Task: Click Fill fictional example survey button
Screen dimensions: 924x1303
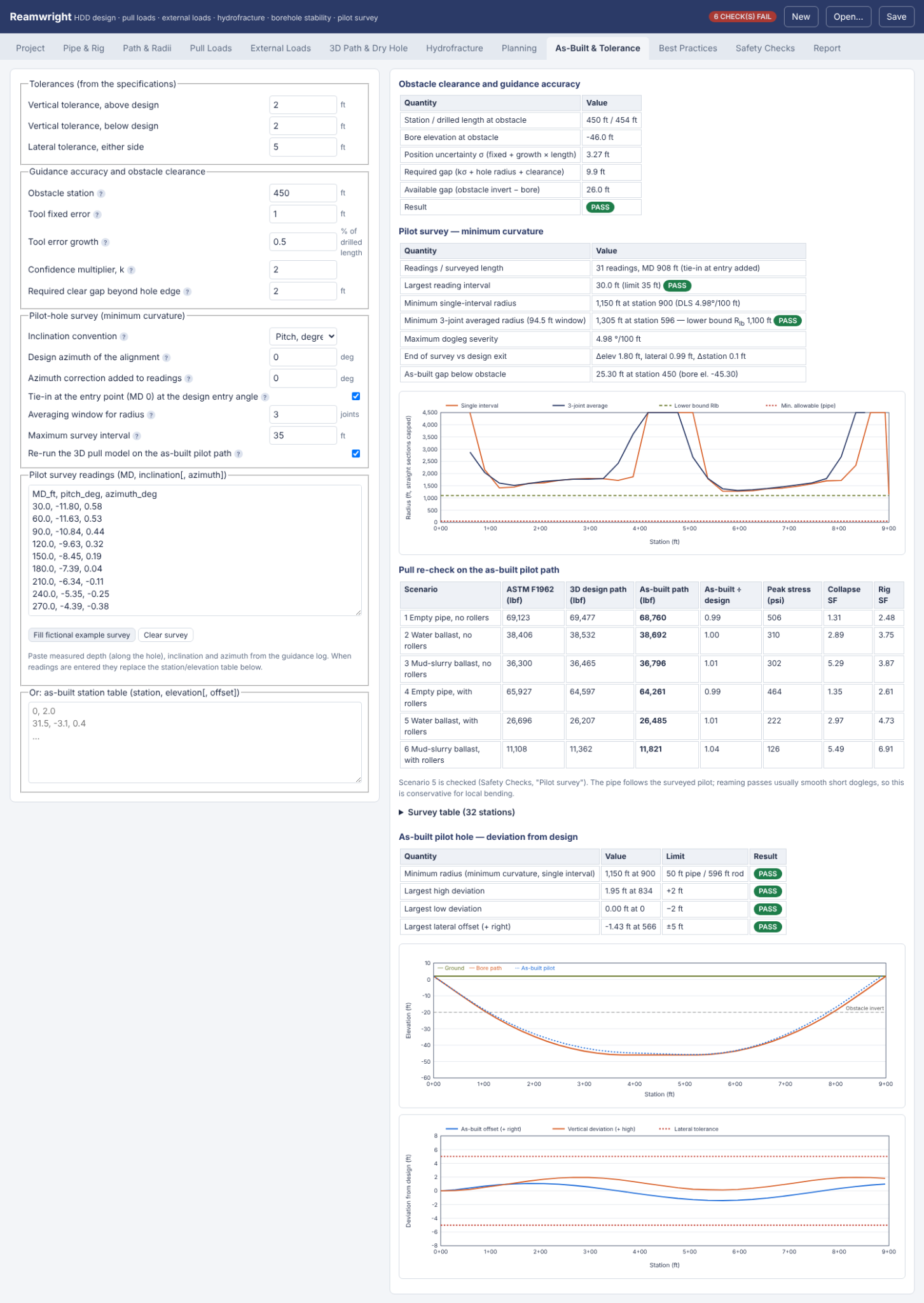Action: pos(81,635)
